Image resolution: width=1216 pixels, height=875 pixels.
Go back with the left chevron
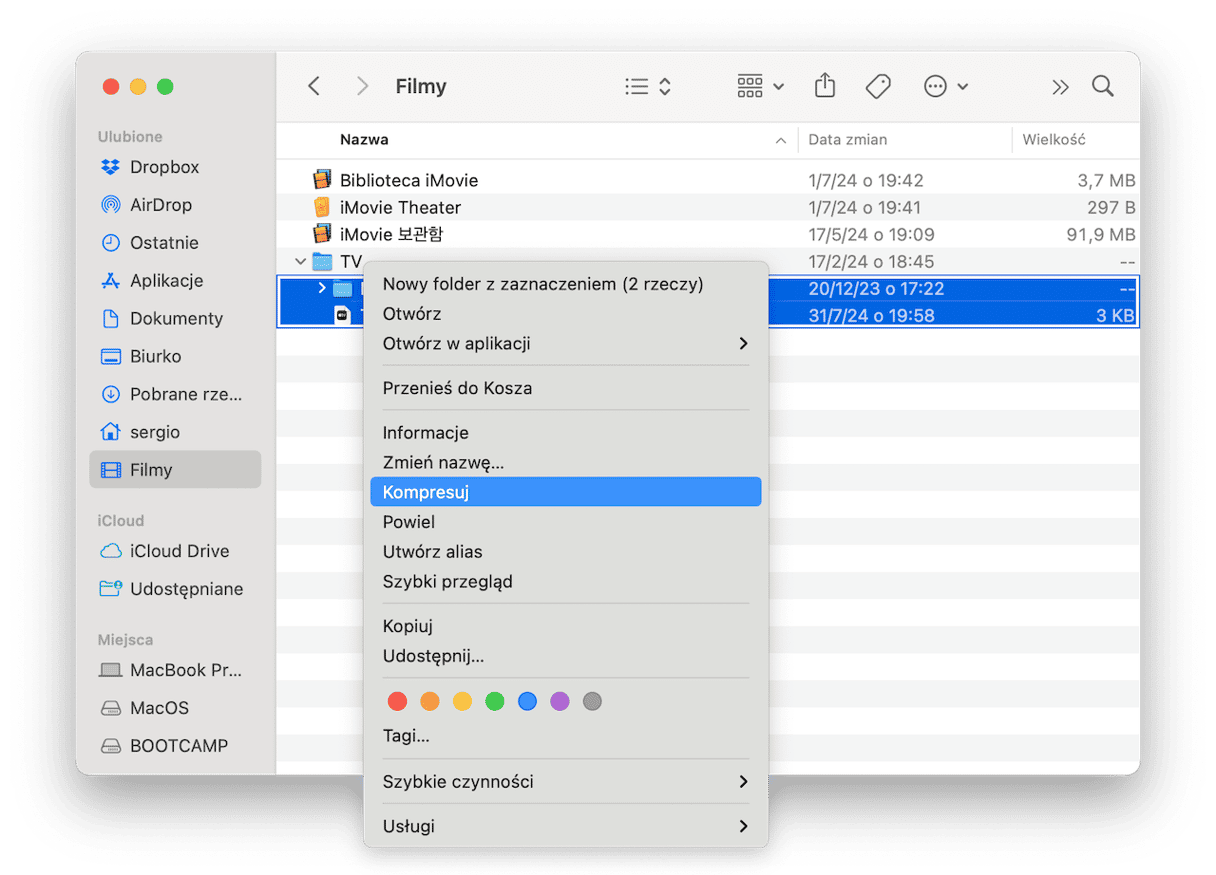pyautogui.click(x=314, y=86)
